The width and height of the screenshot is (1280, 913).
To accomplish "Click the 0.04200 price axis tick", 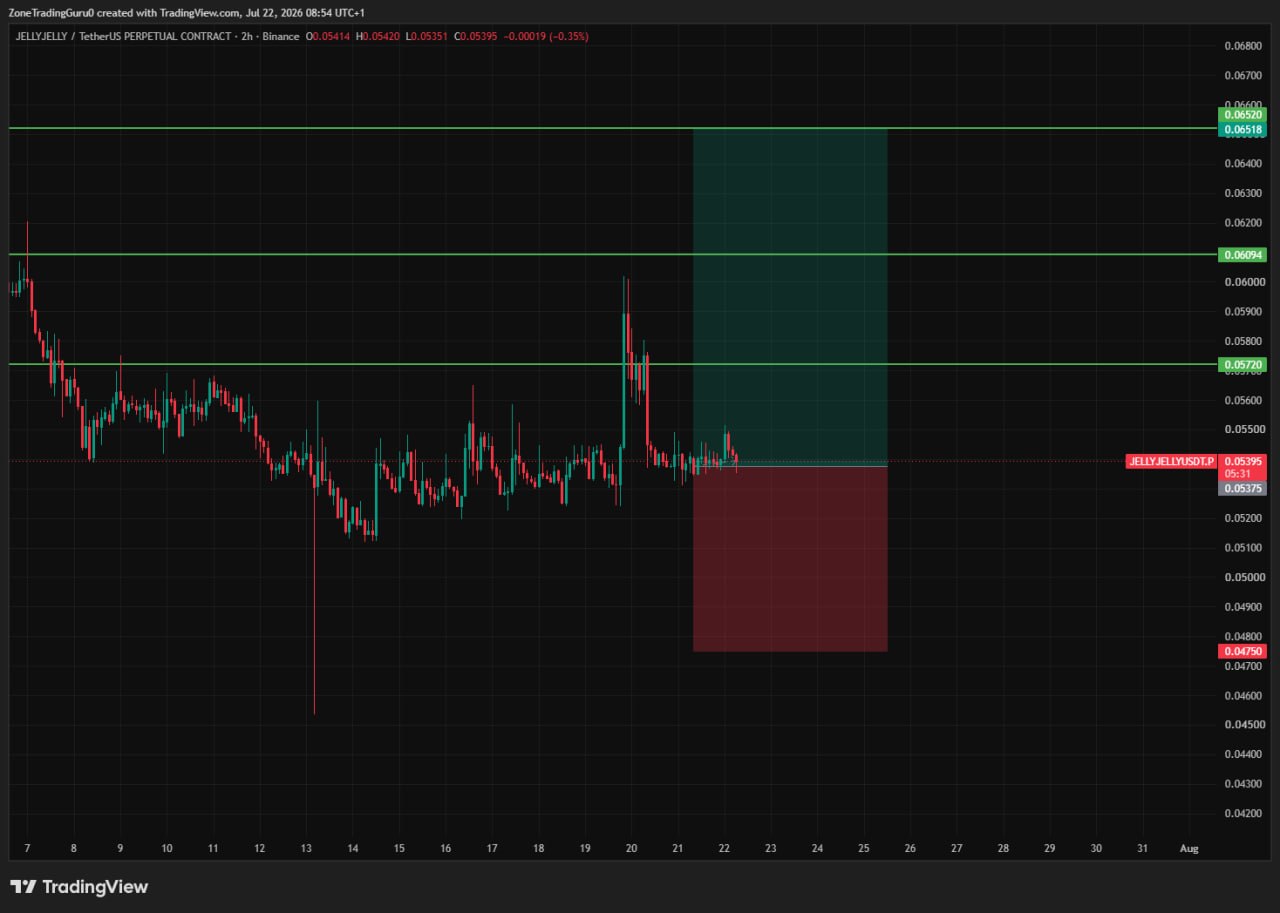I will 1241,813.
